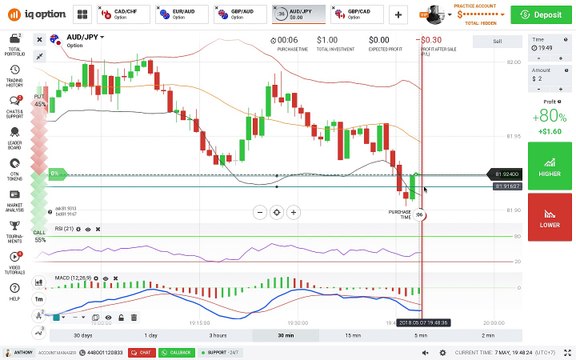Expand the practice account balance dropdown
This screenshot has height=360, width=576.
tap(502, 15)
